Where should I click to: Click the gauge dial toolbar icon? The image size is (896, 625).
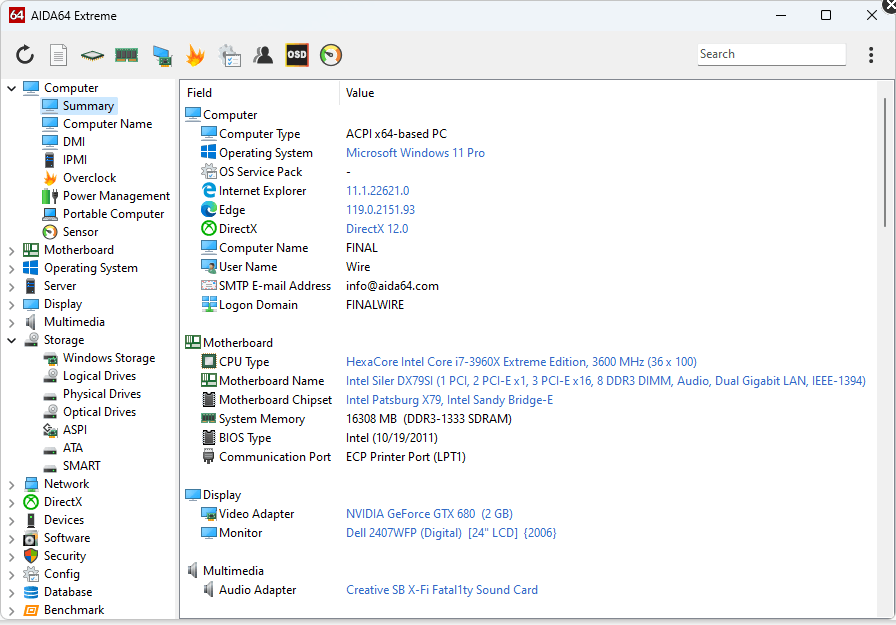pyautogui.click(x=331, y=55)
